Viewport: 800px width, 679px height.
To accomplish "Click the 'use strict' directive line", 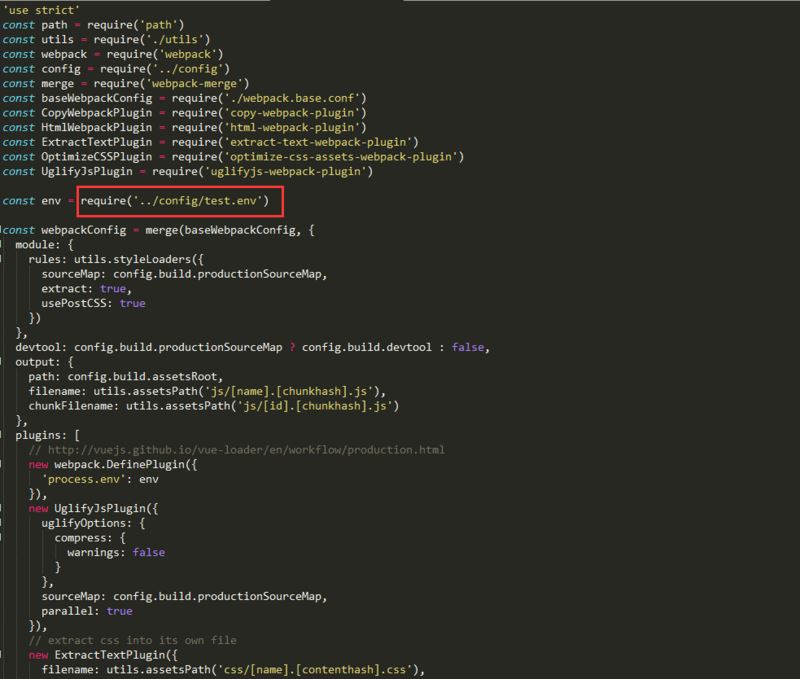I will tap(41, 10).
